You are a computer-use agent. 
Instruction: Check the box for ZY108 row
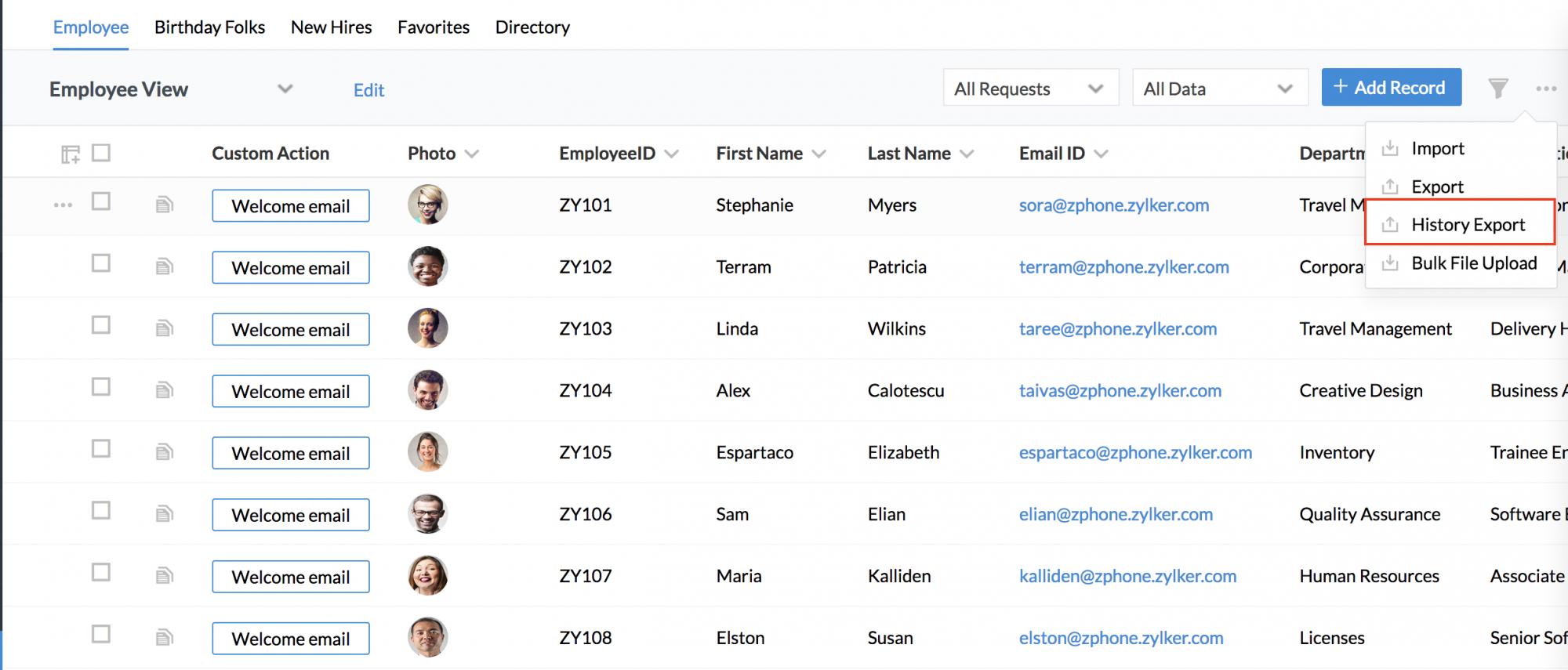[101, 633]
